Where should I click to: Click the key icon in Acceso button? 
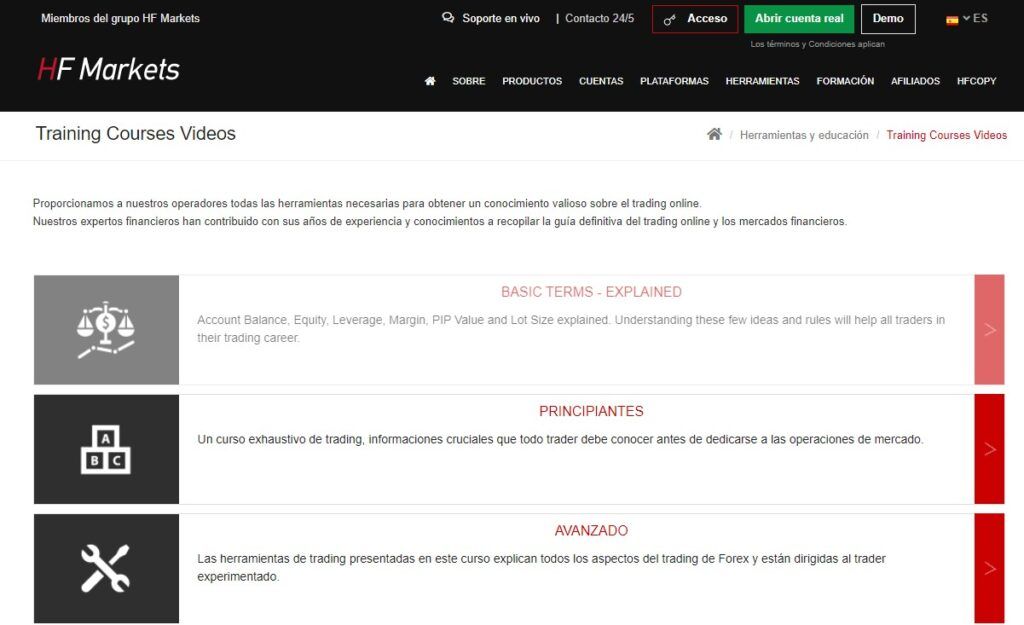pos(669,20)
